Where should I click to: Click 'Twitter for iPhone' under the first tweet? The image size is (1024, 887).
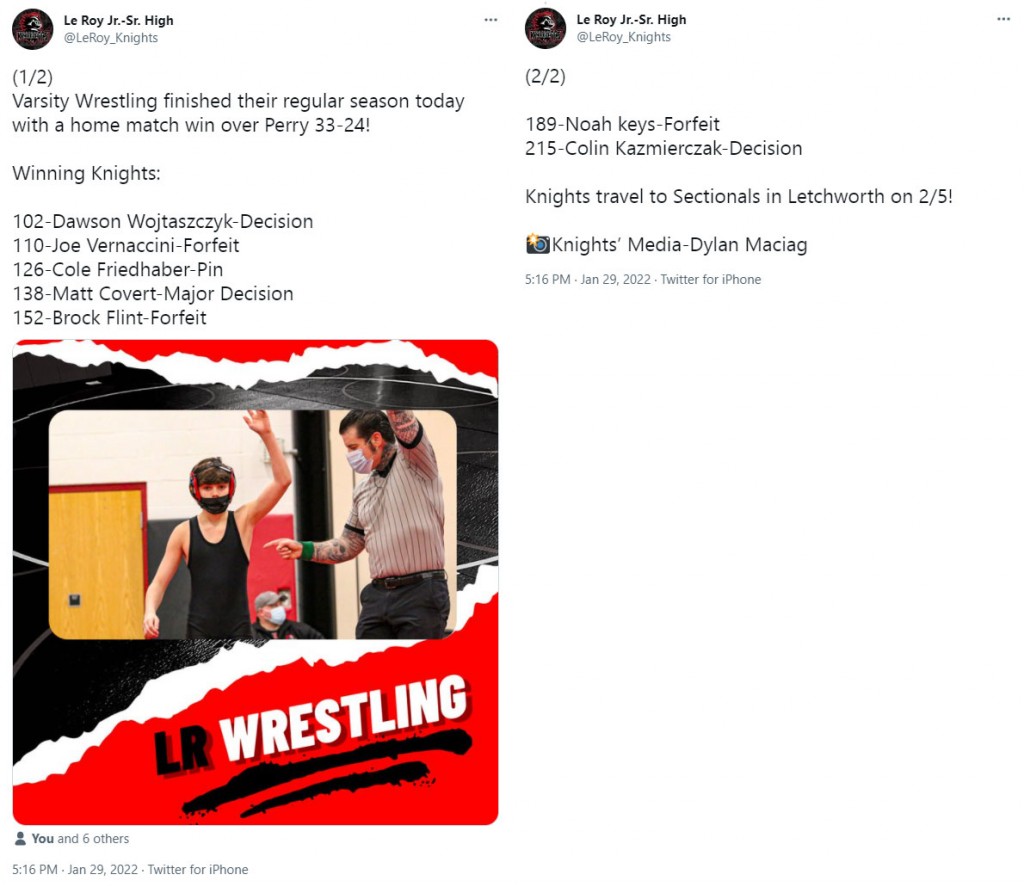198,869
